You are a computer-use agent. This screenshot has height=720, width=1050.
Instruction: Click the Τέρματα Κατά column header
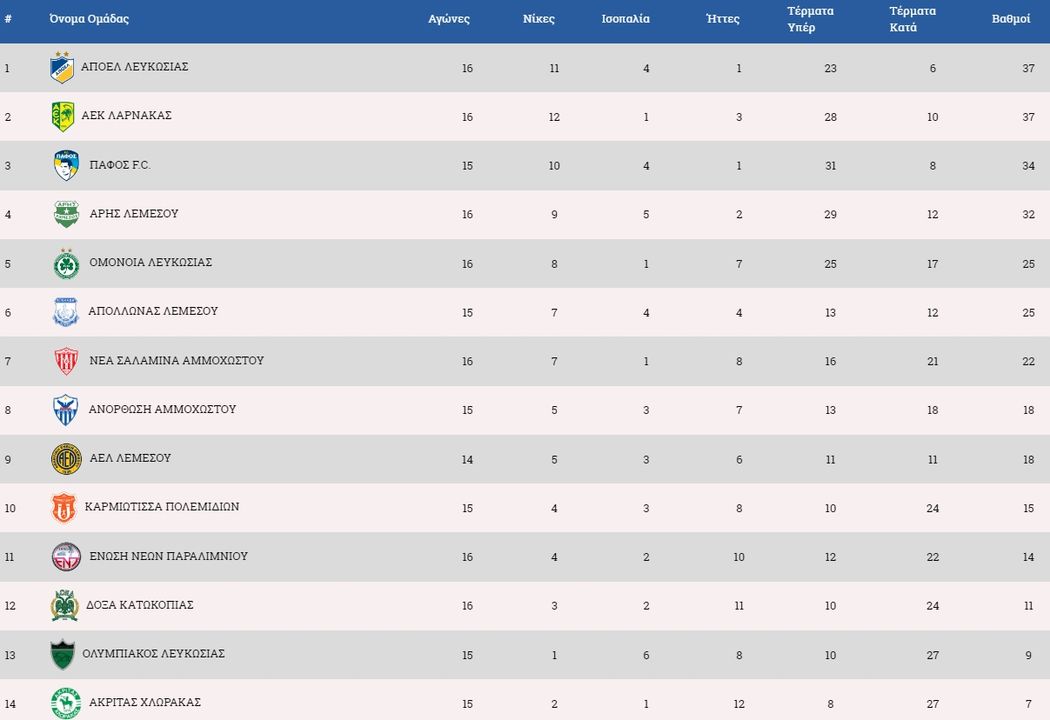(x=913, y=19)
